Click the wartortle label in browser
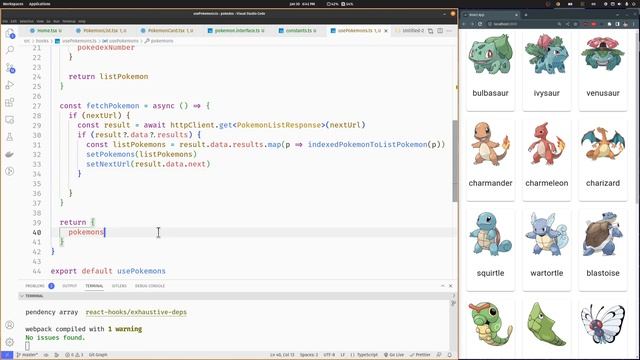Image resolution: width=640 pixels, height=360 pixels. pyautogui.click(x=547, y=273)
